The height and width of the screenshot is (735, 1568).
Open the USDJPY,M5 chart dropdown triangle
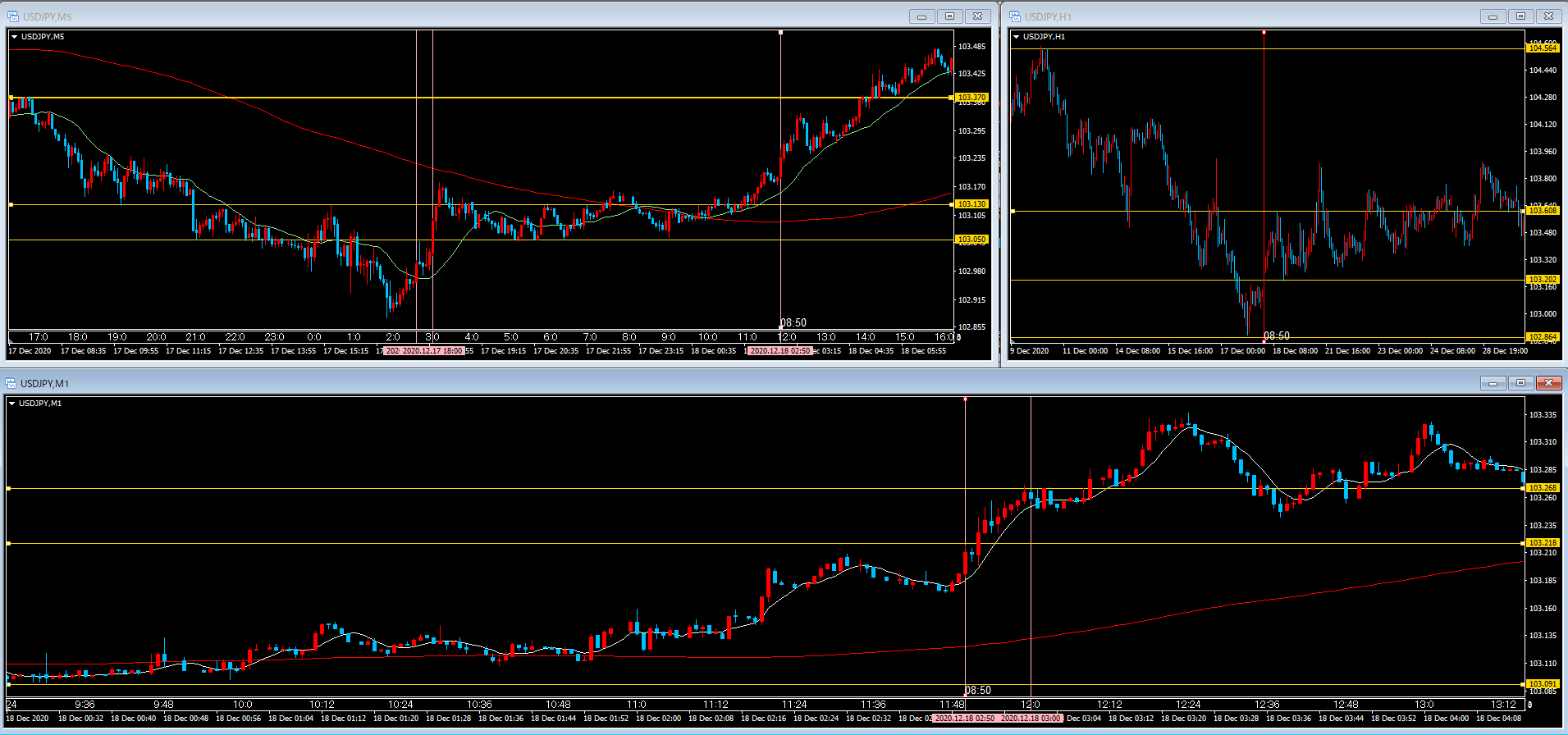tap(15, 37)
